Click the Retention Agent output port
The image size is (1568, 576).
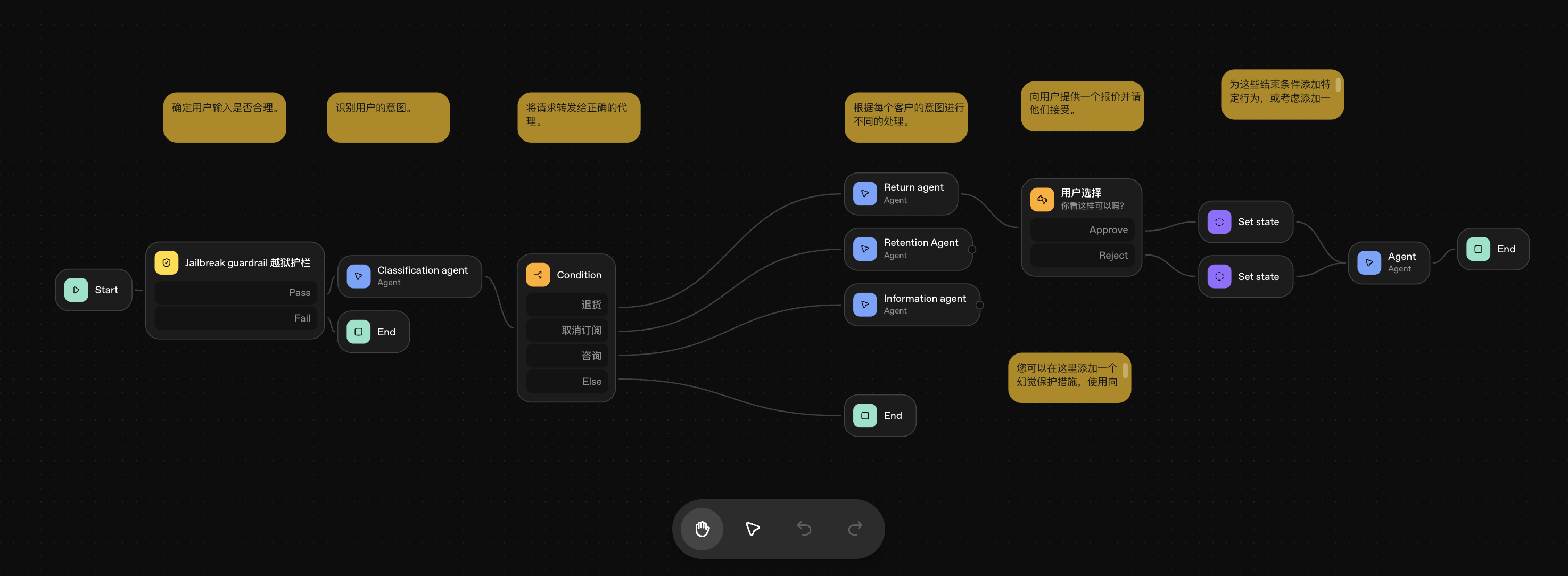pyautogui.click(x=971, y=250)
